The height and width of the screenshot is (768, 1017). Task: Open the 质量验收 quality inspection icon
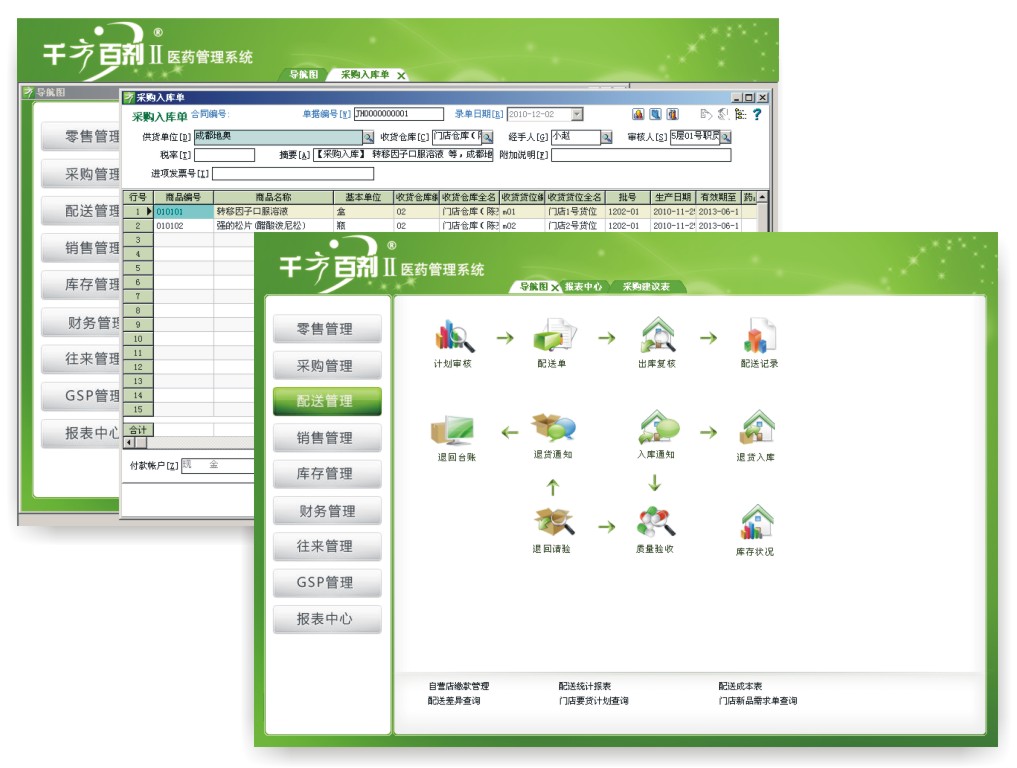point(655,523)
